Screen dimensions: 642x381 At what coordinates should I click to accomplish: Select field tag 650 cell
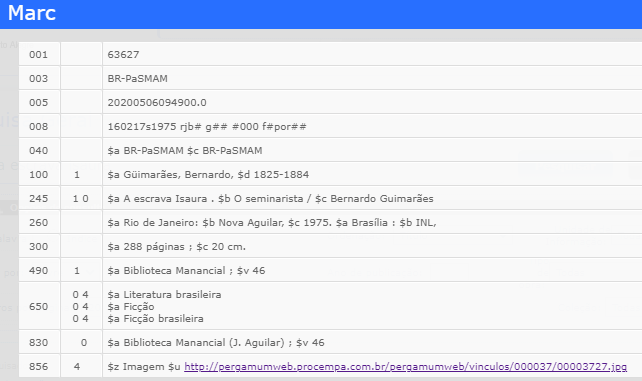tap(38, 307)
